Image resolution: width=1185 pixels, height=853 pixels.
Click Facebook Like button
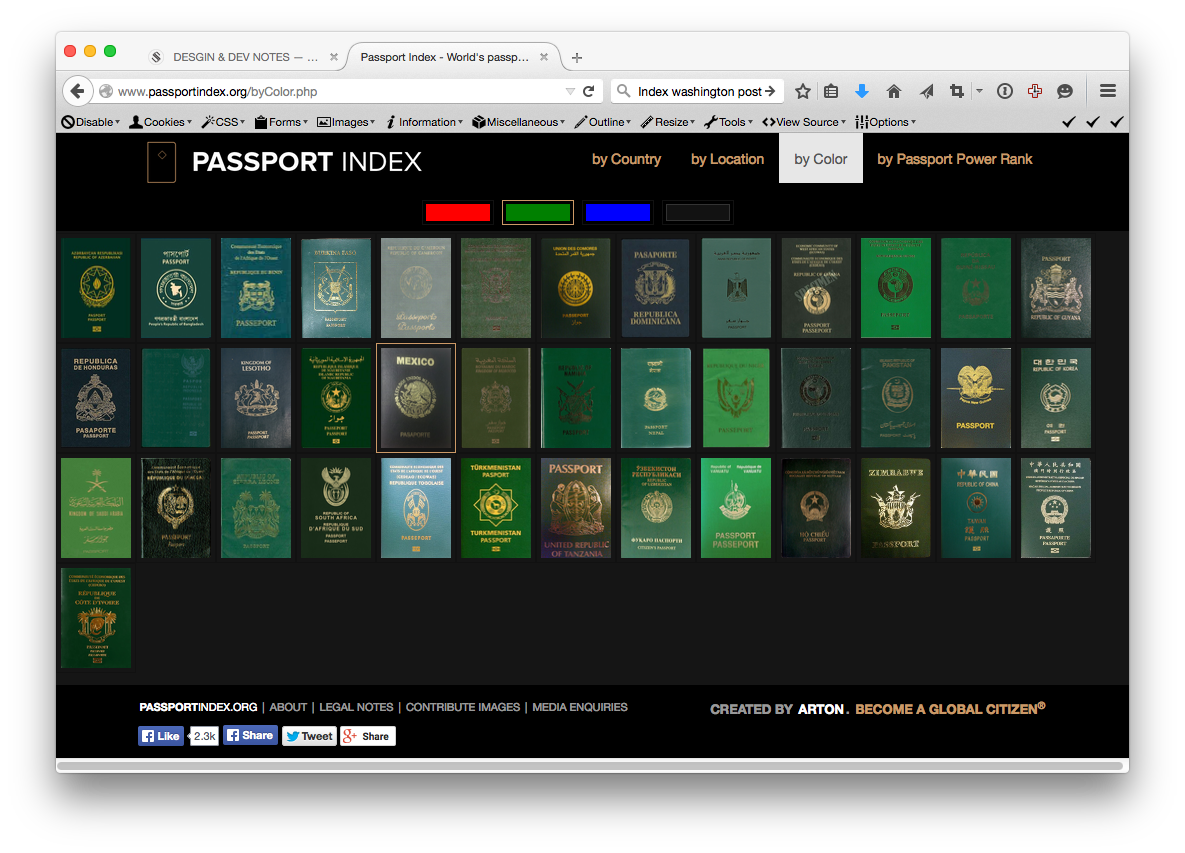(161, 736)
